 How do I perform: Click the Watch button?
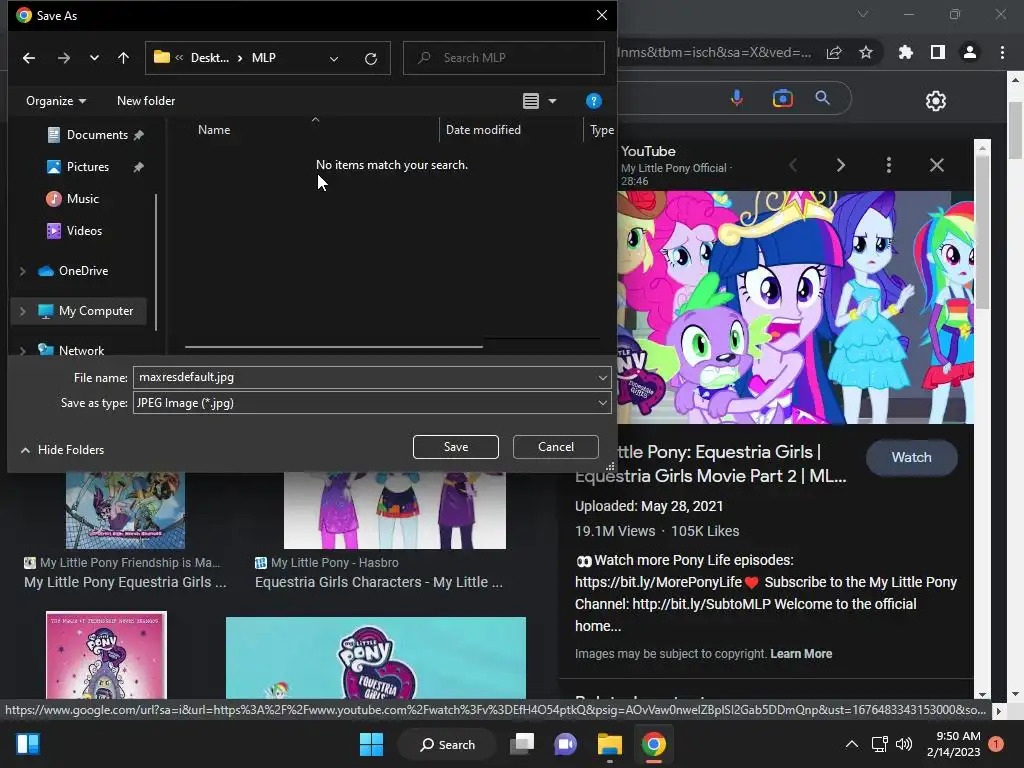(x=912, y=457)
